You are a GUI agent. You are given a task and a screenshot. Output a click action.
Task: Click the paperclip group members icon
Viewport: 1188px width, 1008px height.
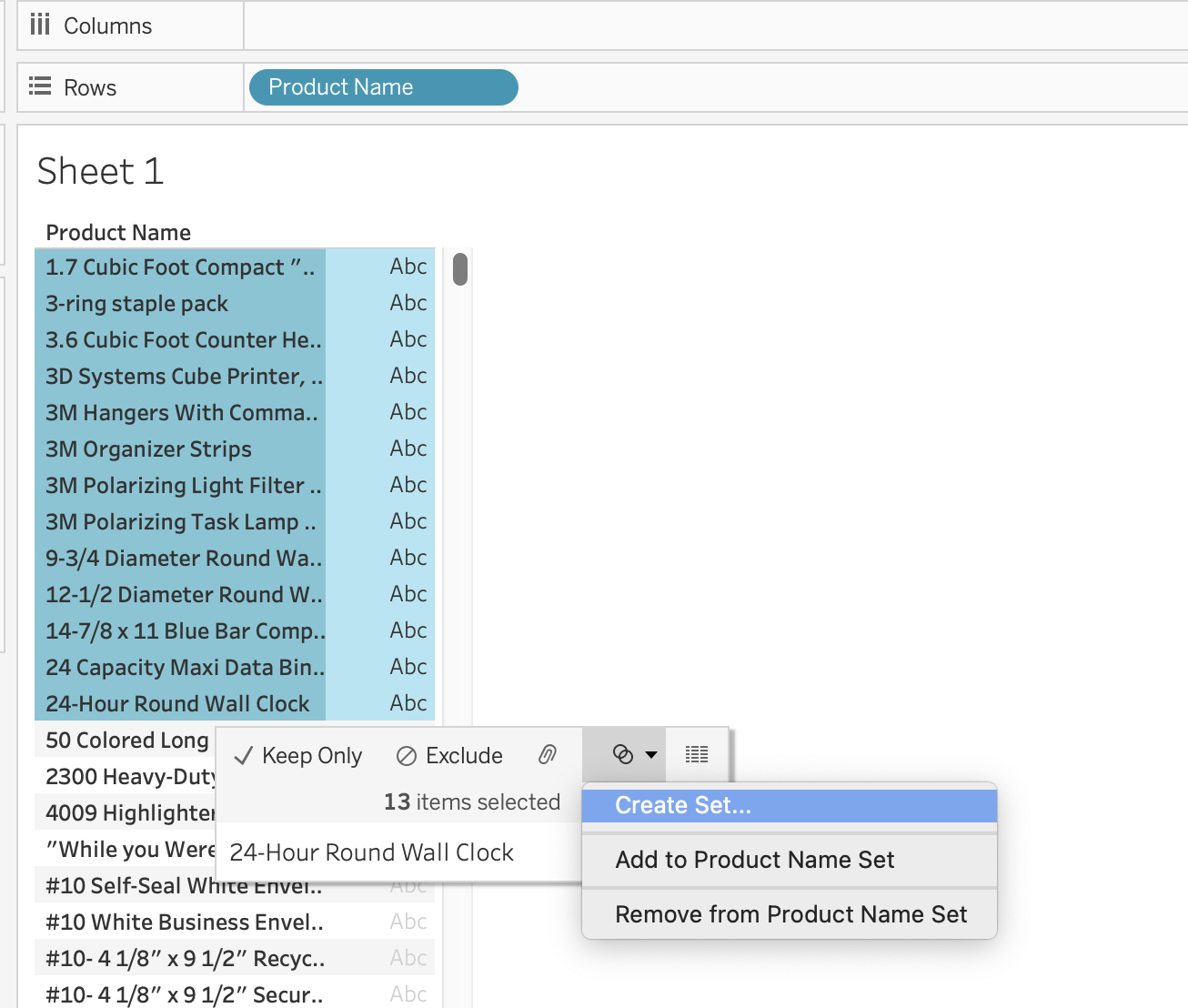(548, 754)
